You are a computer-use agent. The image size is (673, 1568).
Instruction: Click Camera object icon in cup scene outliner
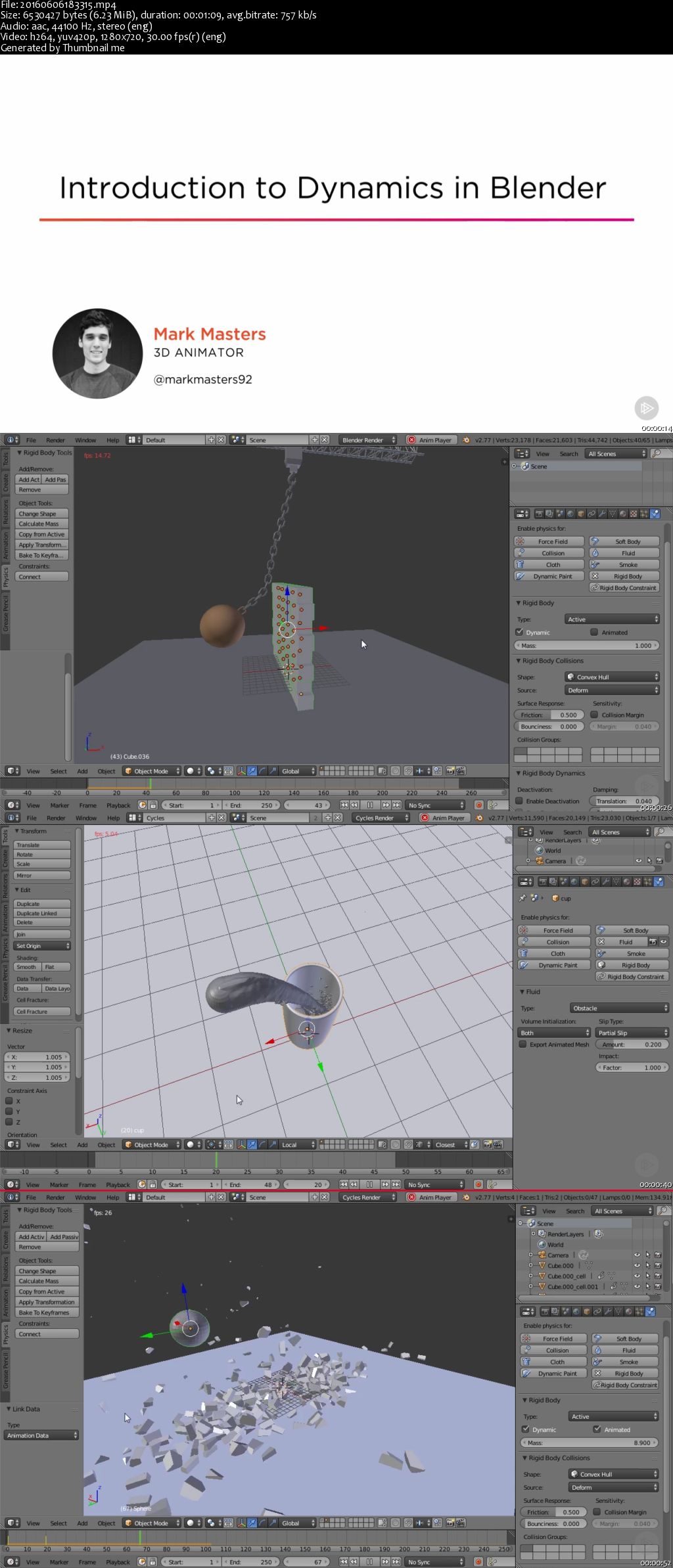point(539,861)
